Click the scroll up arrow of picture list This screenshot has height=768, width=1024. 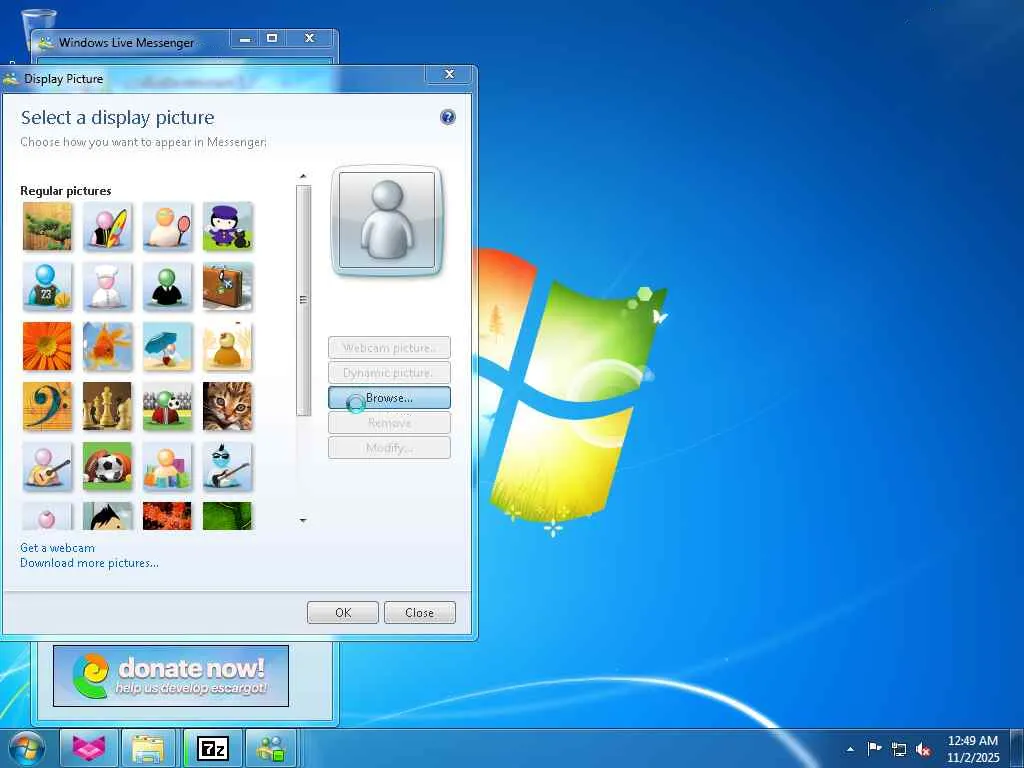(x=303, y=176)
